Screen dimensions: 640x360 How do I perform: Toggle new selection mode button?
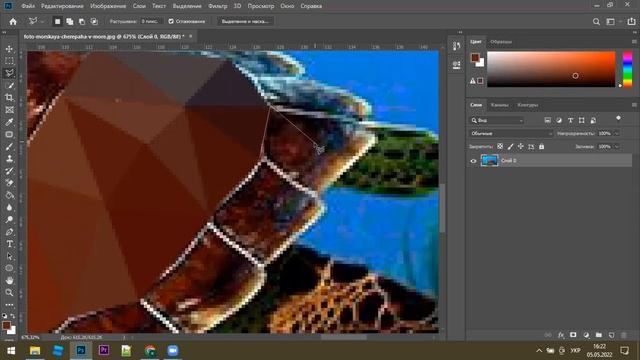[x=58, y=21]
